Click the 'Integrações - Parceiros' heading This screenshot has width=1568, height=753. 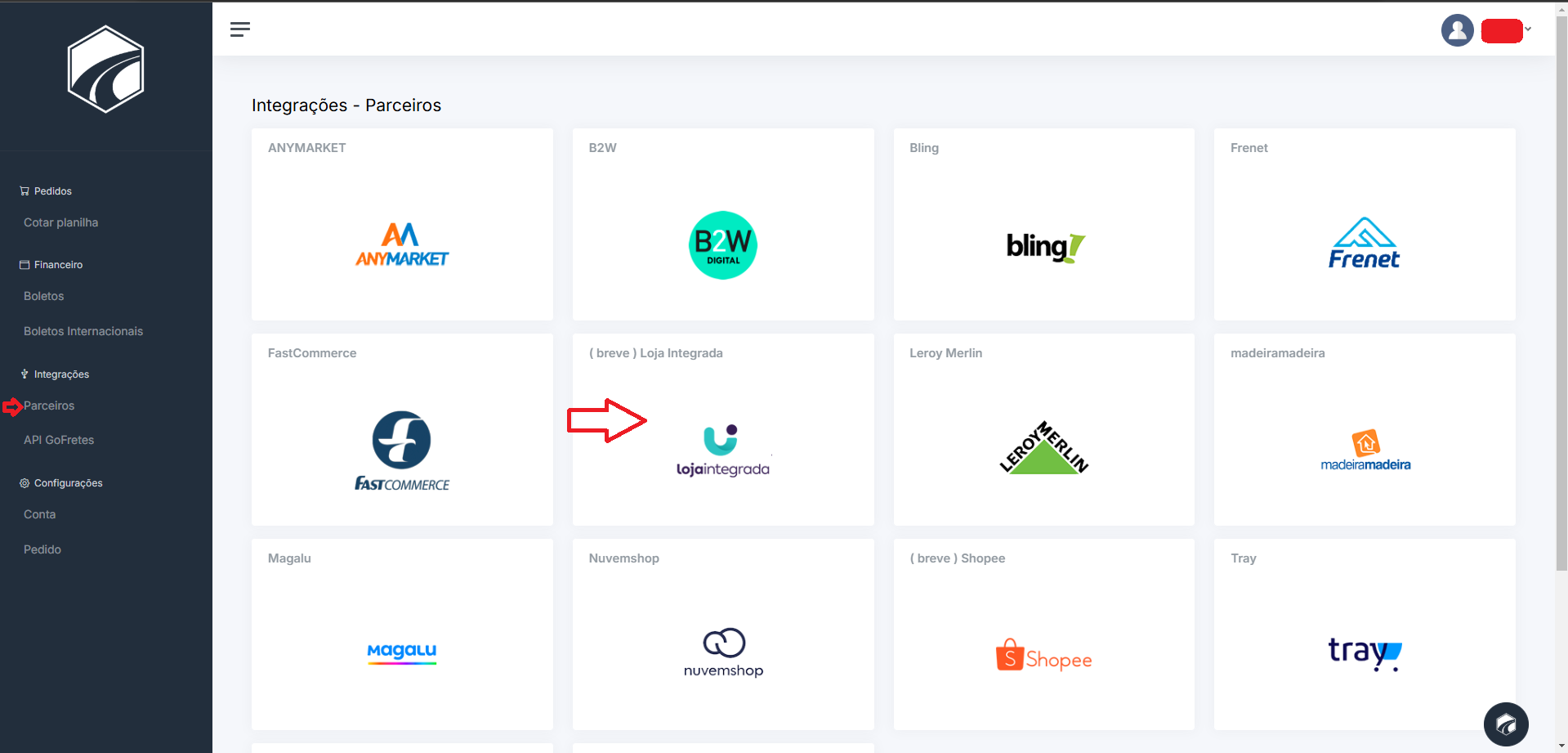(346, 105)
